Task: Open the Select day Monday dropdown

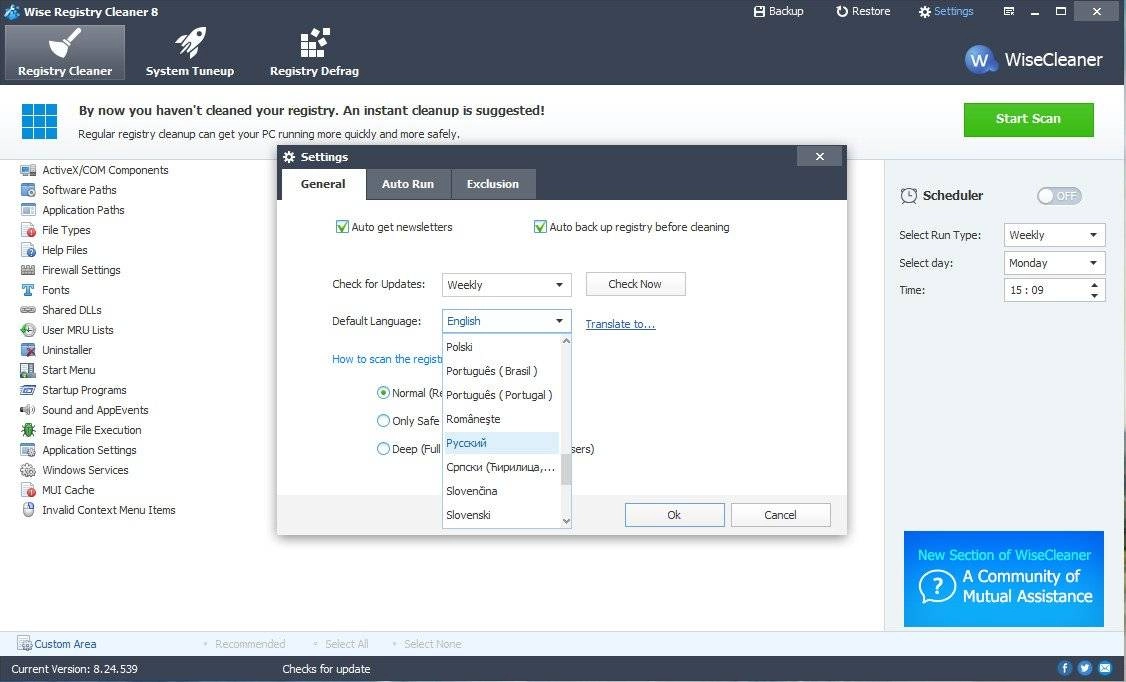Action: 1054,263
